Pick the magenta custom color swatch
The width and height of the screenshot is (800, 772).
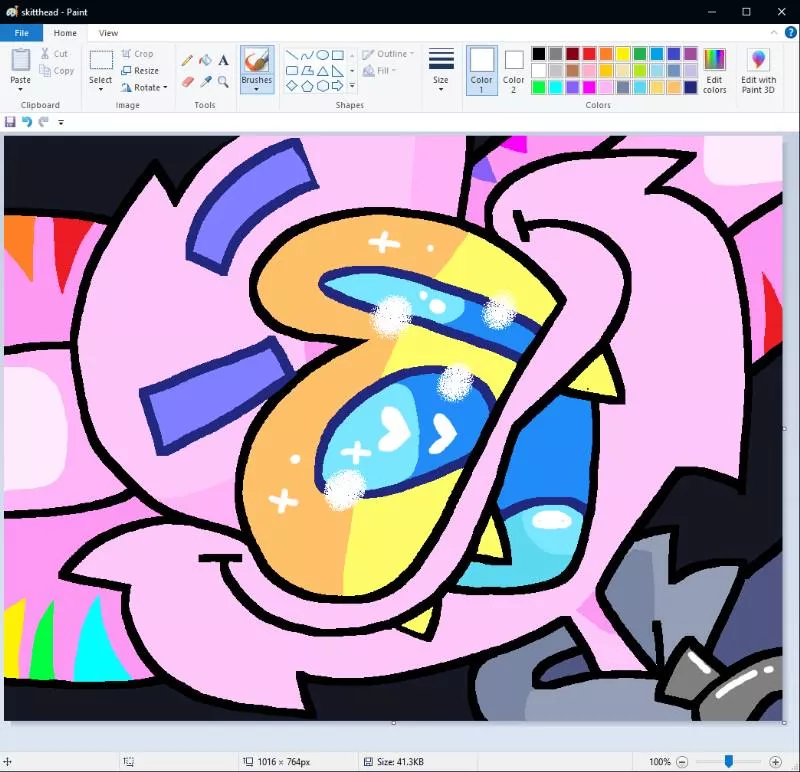(589, 87)
